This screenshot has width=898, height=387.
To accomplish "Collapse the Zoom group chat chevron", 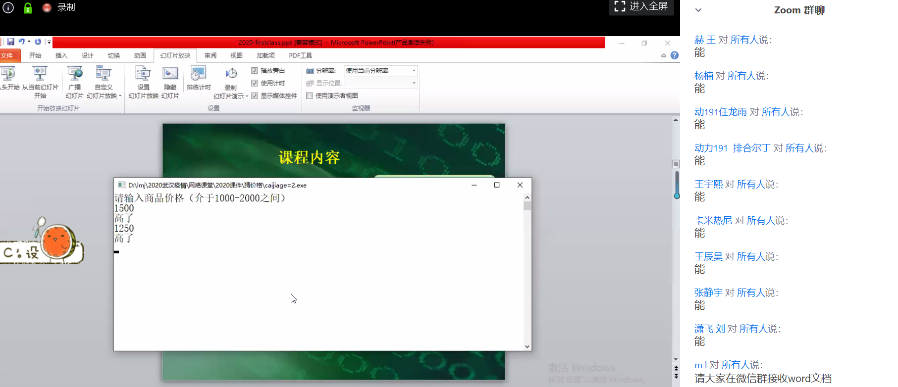I will coord(698,10).
